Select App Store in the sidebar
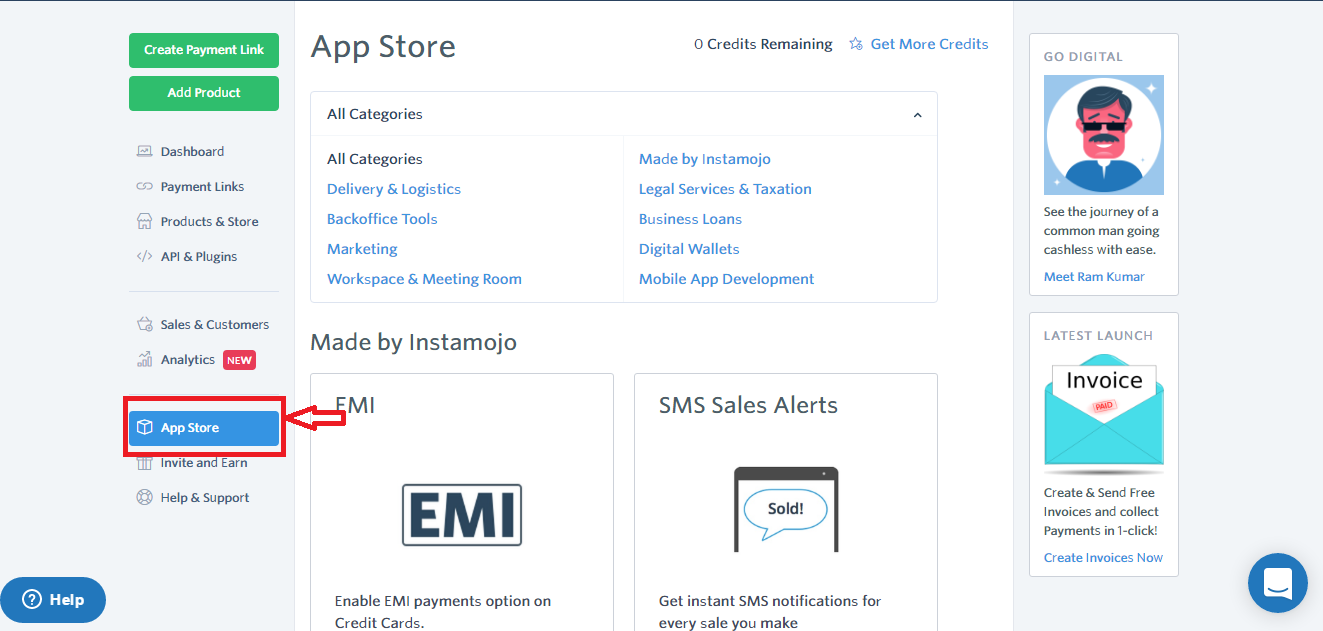Screen dimensions: 1323x631 (204, 428)
